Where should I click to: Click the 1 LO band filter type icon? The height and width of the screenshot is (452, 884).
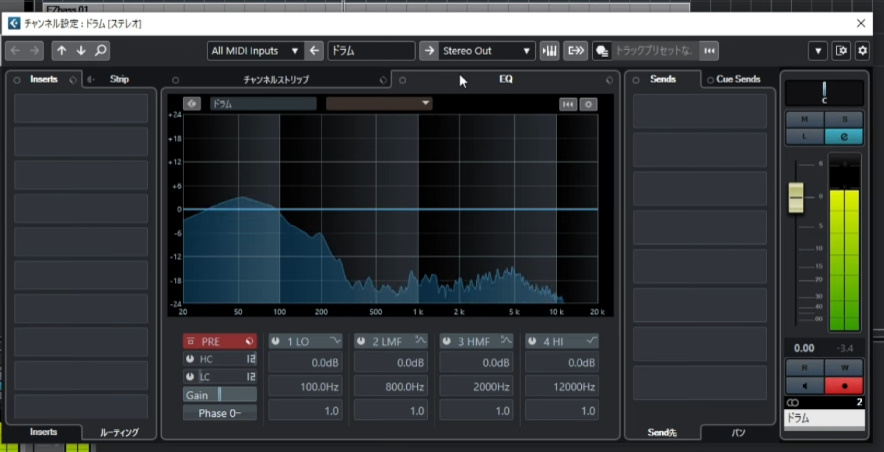point(334,341)
